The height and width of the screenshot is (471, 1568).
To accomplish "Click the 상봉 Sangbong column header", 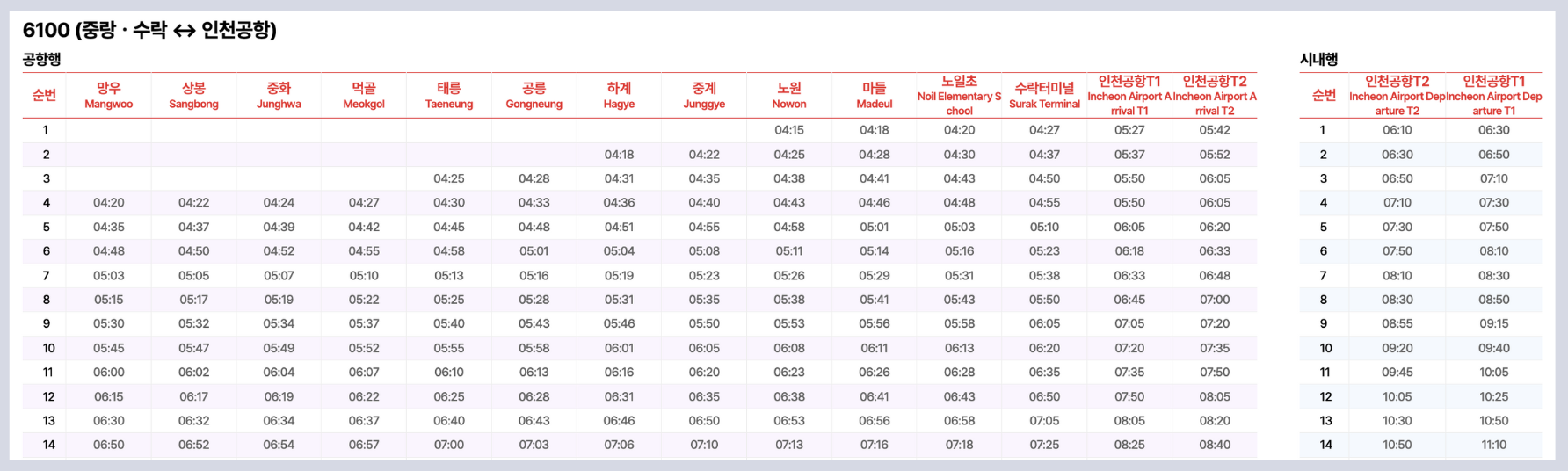I will click(x=193, y=95).
